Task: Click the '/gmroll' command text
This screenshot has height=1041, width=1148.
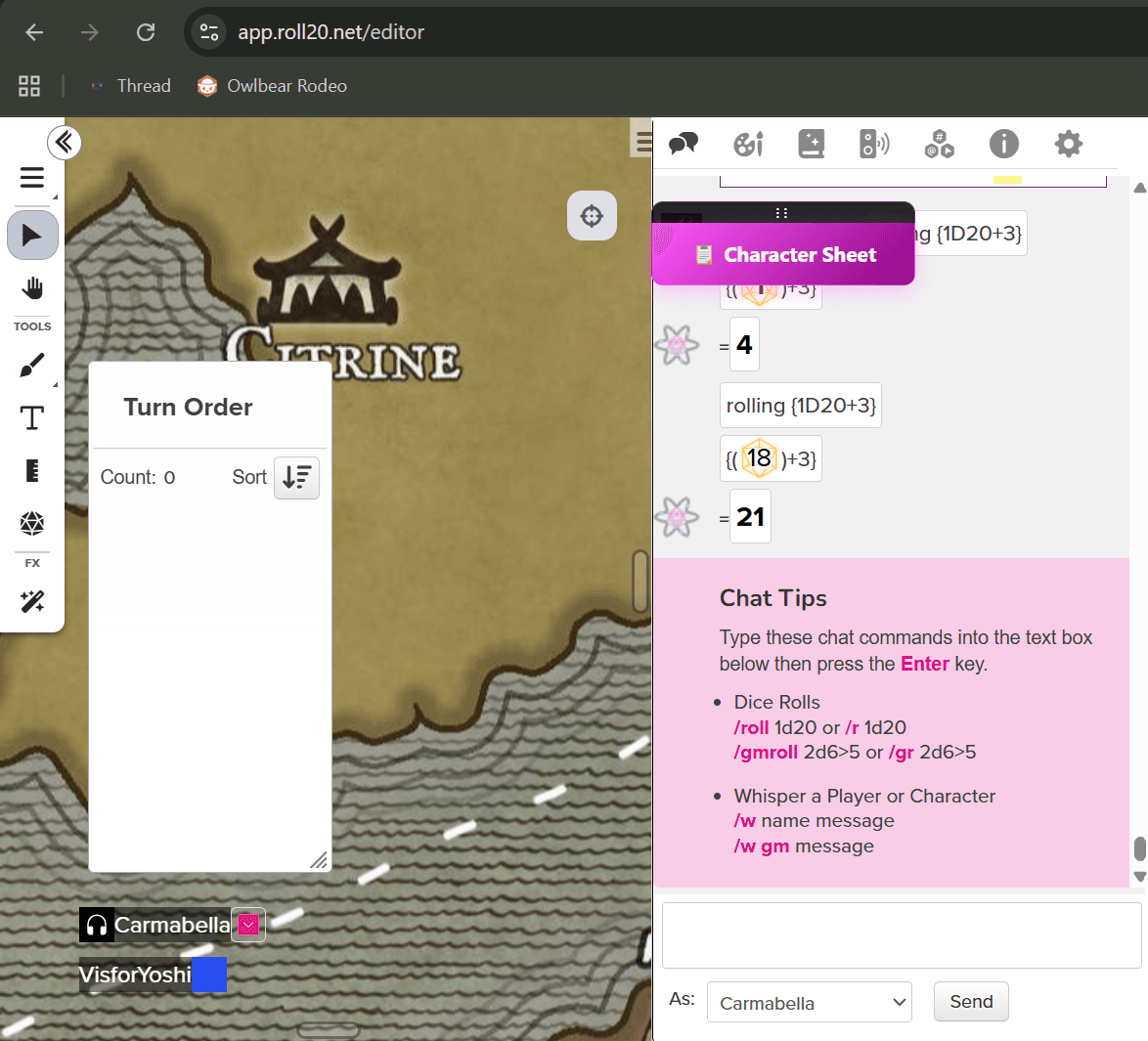Action: tap(766, 752)
